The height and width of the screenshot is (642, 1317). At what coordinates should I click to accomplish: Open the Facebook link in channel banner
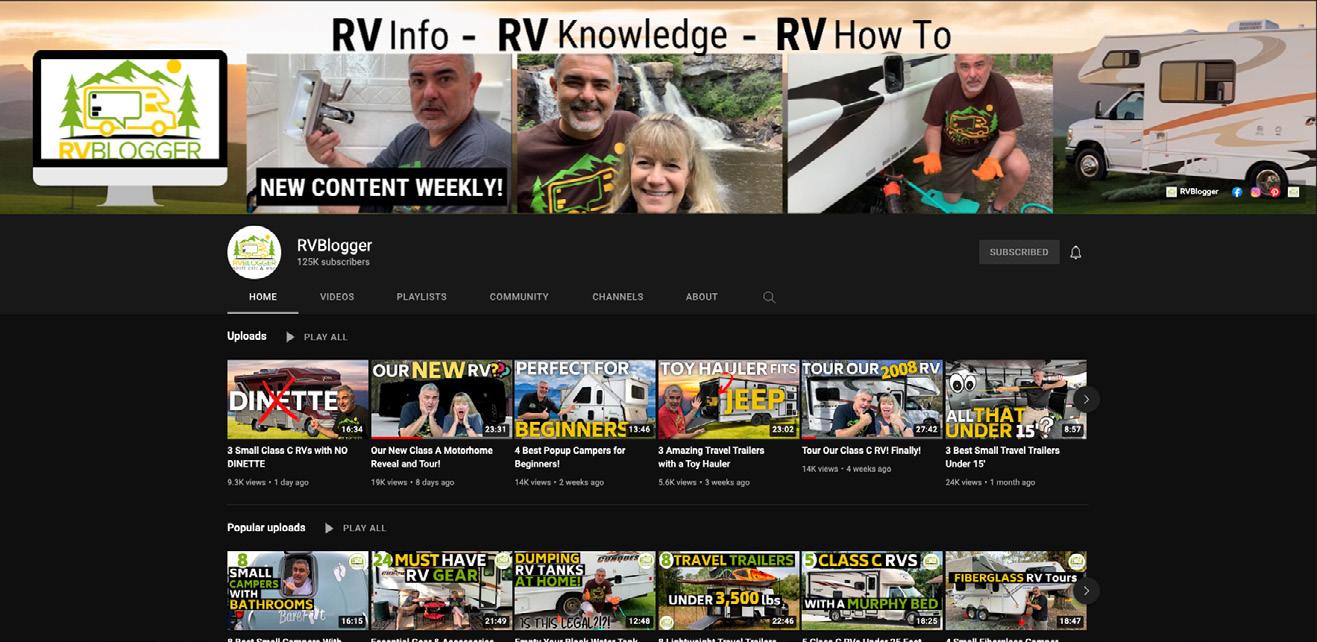pyautogui.click(x=1237, y=192)
